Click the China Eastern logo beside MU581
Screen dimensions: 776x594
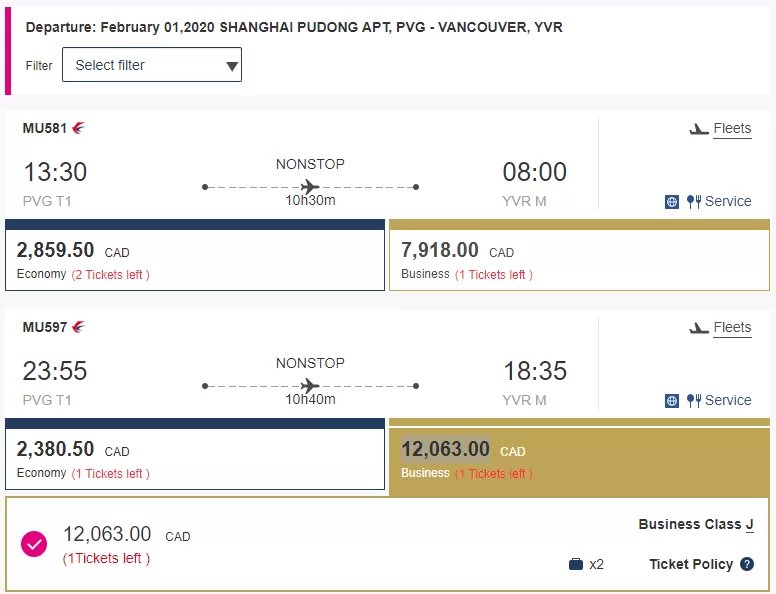click(78, 128)
